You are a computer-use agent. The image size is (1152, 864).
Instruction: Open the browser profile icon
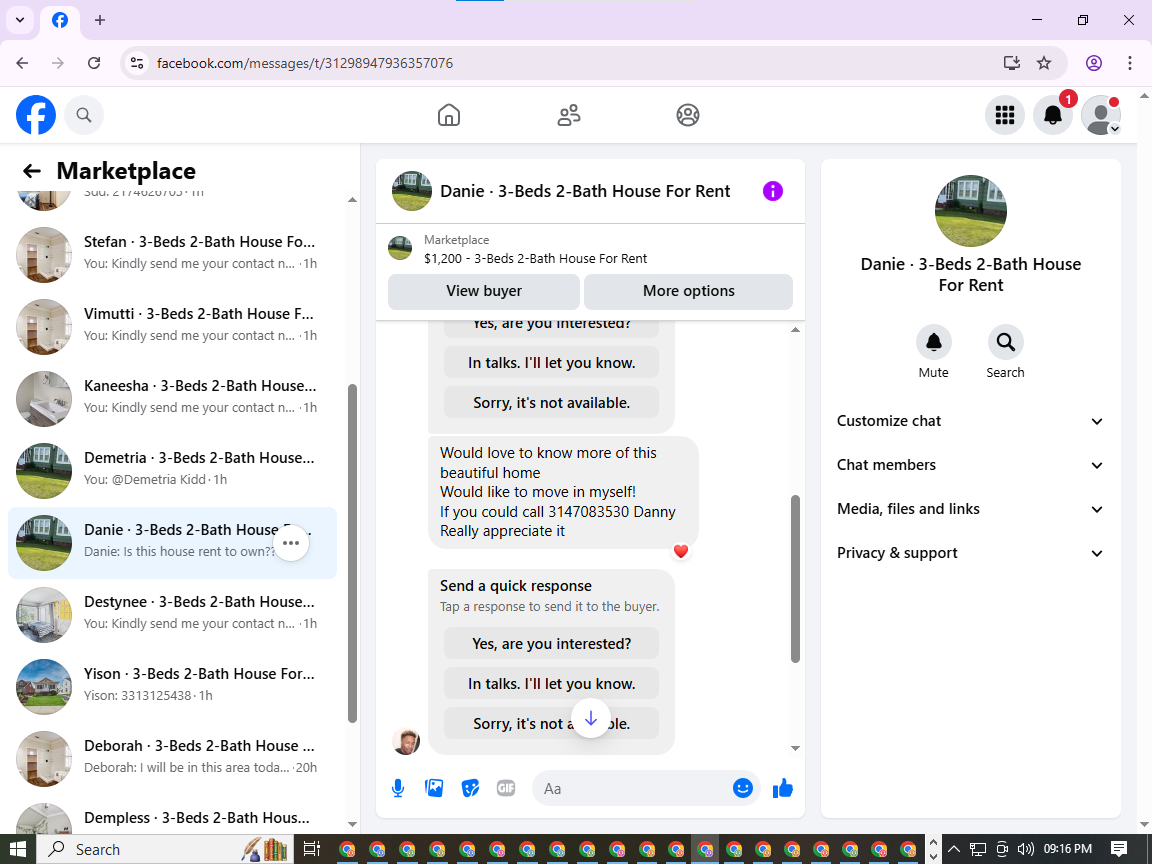[1094, 63]
